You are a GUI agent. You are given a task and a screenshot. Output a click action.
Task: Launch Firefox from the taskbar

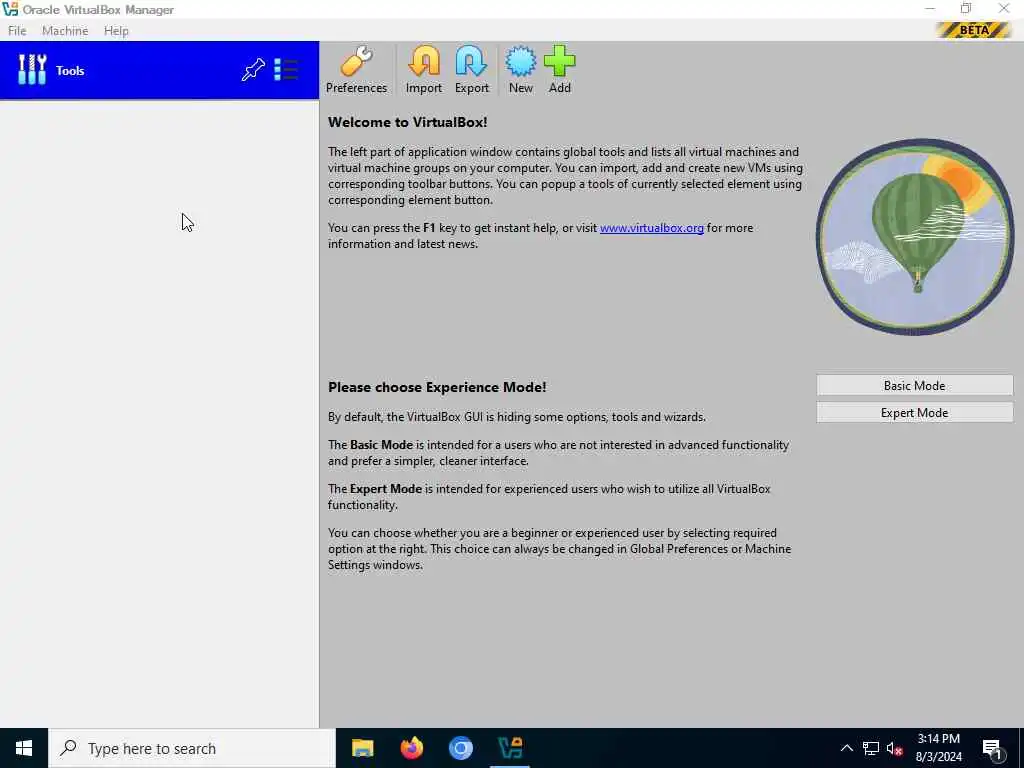pyautogui.click(x=411, y=748)
